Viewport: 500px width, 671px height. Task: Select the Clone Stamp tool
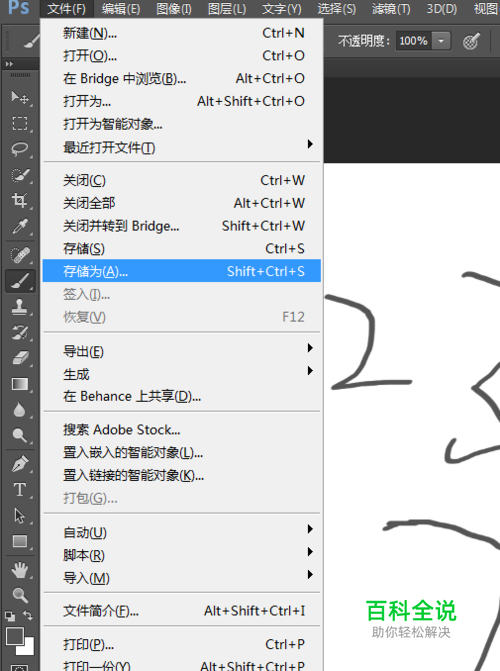tap(20, 307)
